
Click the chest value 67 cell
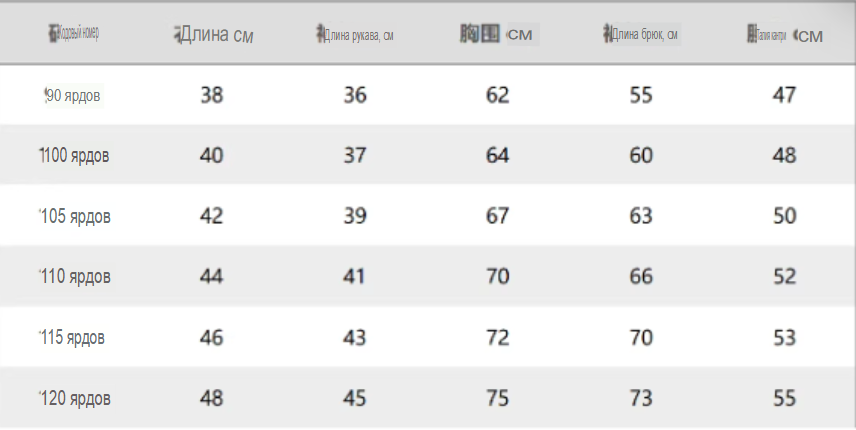(x=498, y=217)
